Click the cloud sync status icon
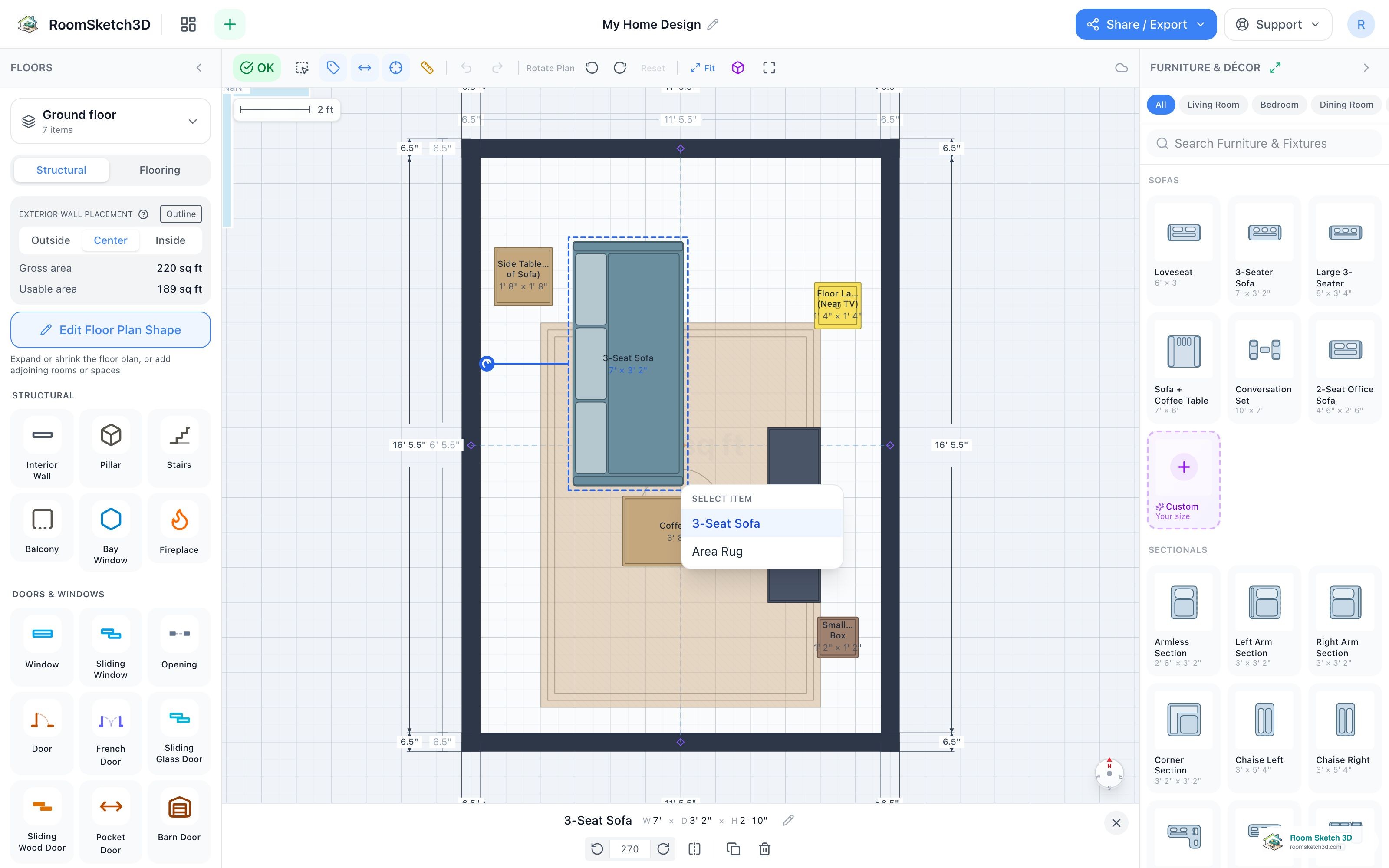 (x=1121, y=68)
